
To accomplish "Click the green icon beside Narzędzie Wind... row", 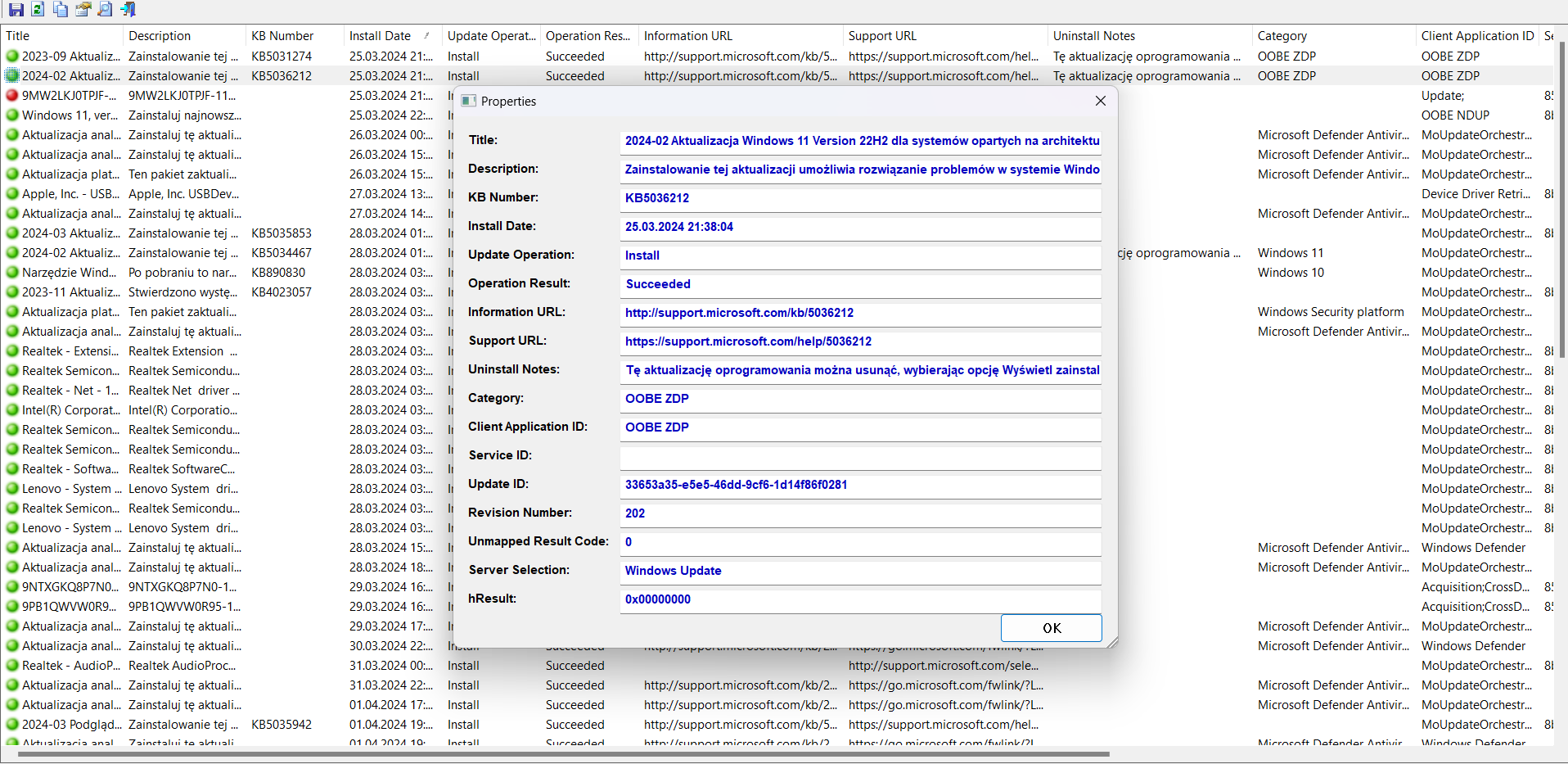I will click(x=12, y=273).
